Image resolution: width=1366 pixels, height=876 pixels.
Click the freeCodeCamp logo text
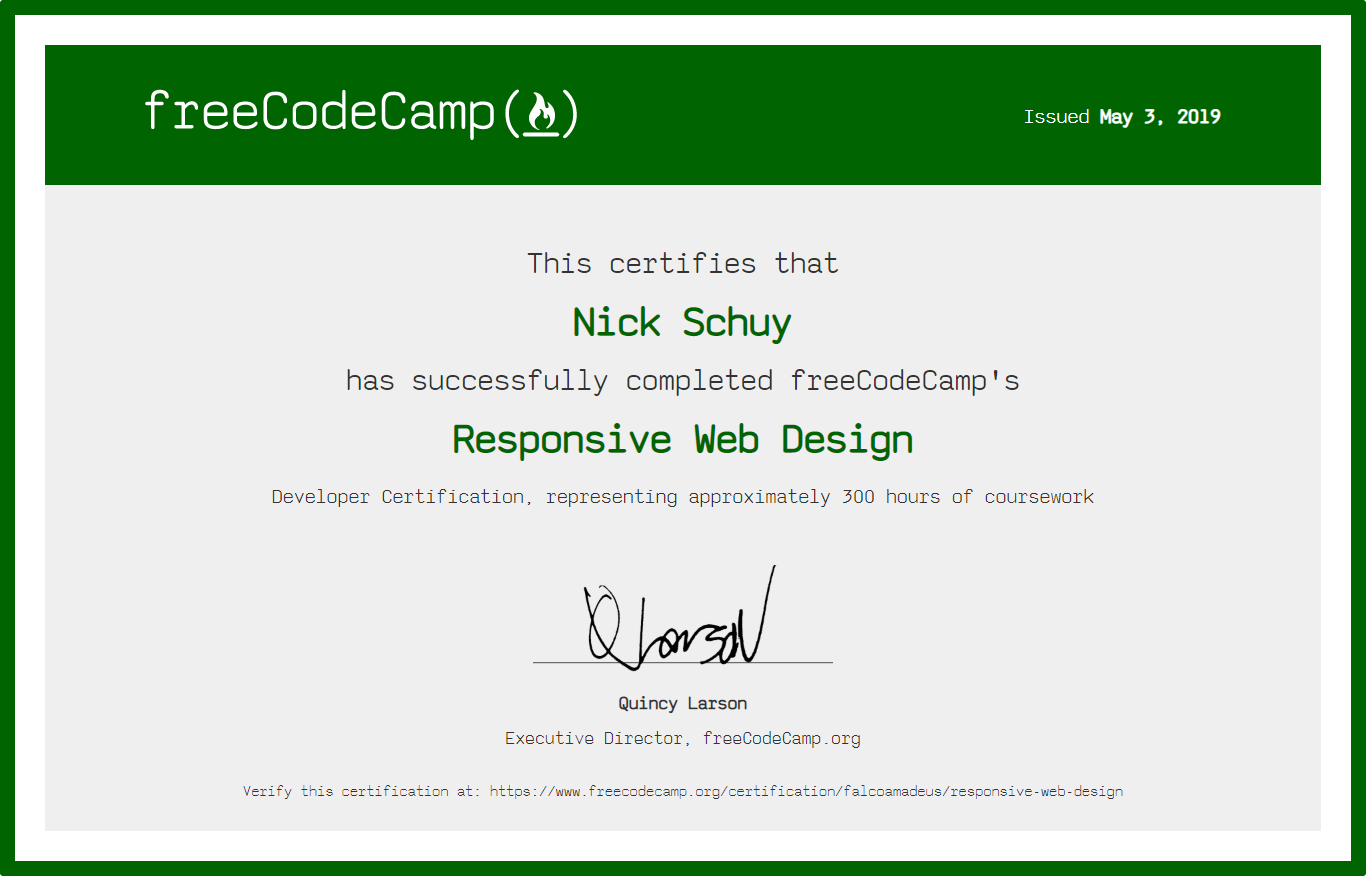pos(361,113)
